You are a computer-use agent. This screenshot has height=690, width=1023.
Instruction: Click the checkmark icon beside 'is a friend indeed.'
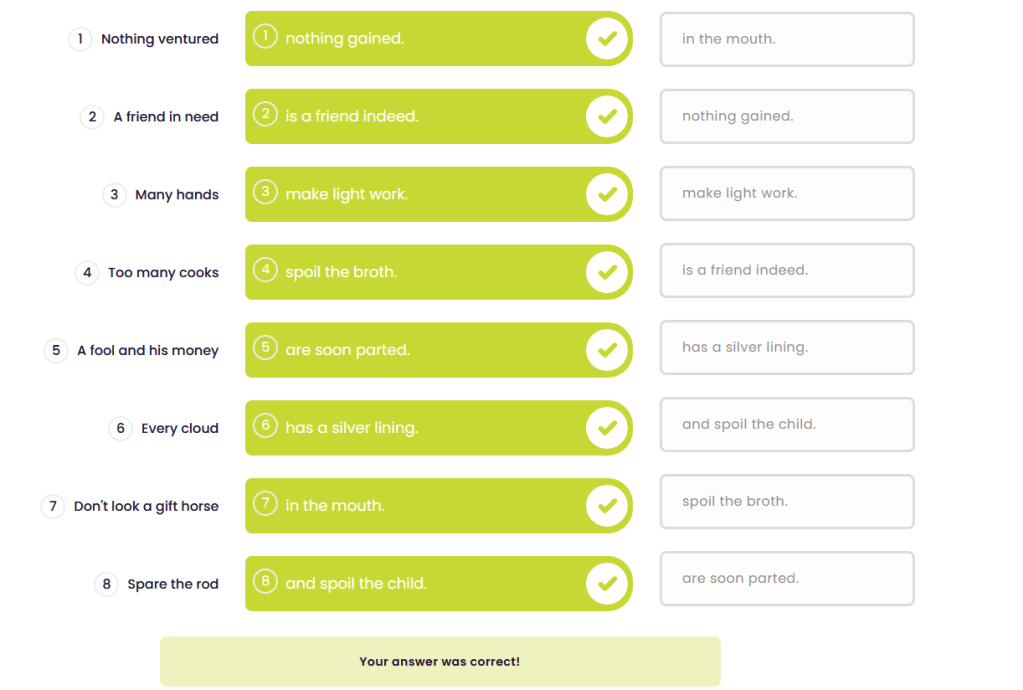[606, 117]
